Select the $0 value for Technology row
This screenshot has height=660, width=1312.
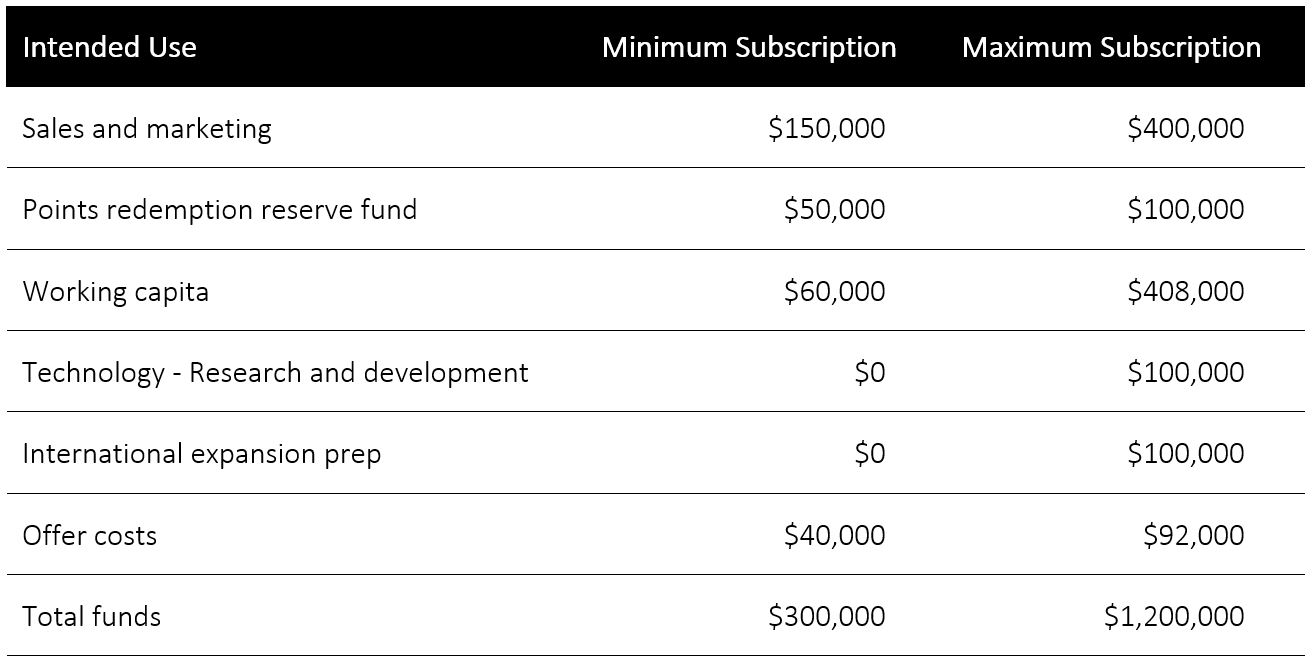click(870, 373)
